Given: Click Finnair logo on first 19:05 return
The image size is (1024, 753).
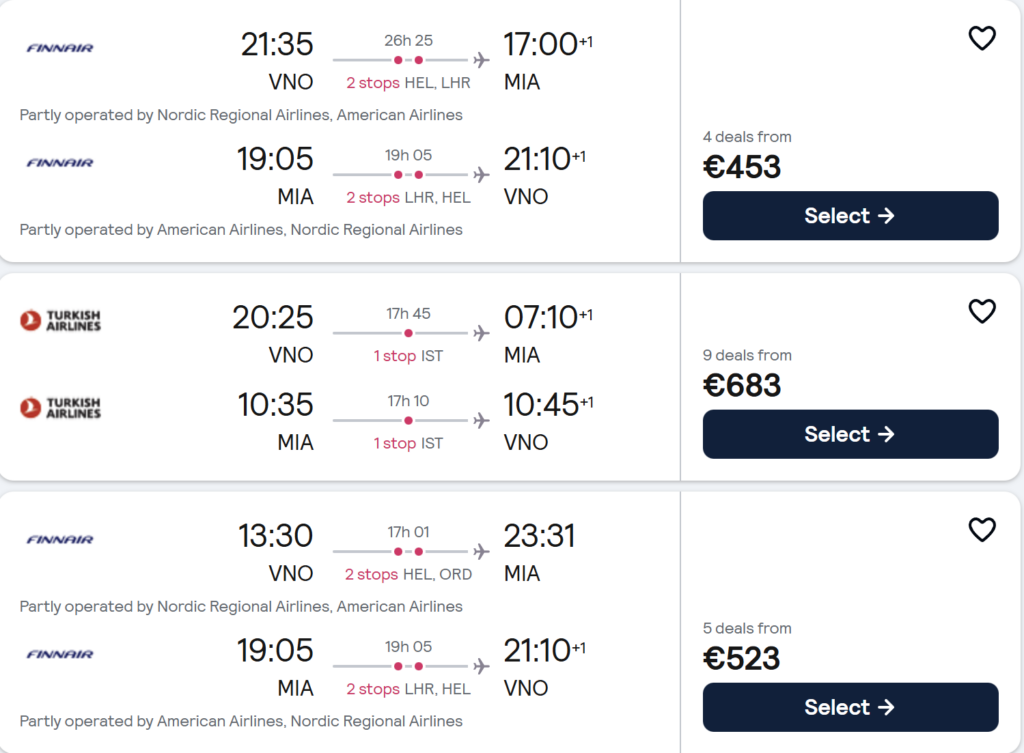Looking at the screenshot, I should 60,162.
